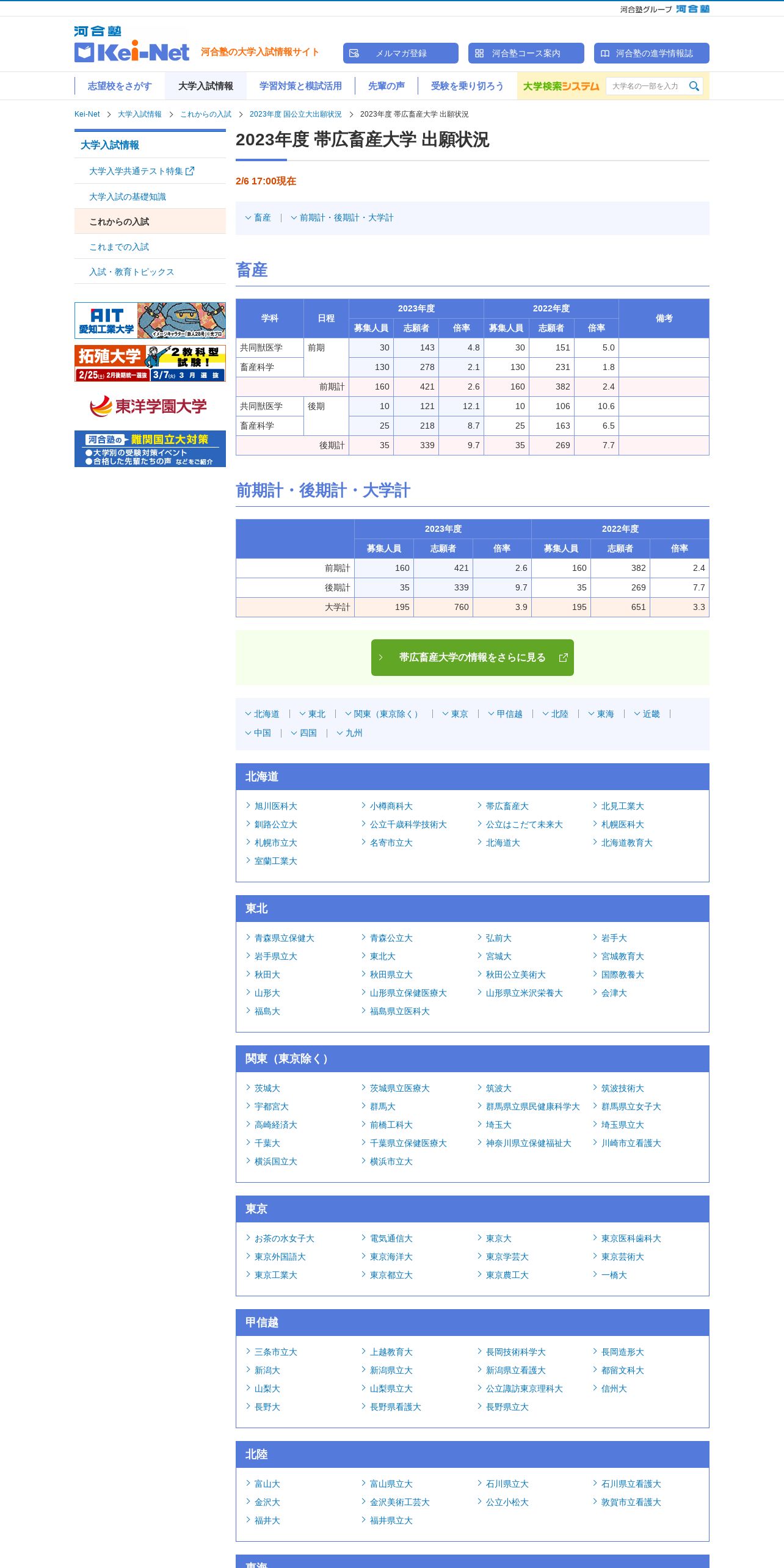The height and width of the screenshot is (1568, 784).
Task: Click これからの入試 breadcrumb link
Action: (x=206, y=114)
